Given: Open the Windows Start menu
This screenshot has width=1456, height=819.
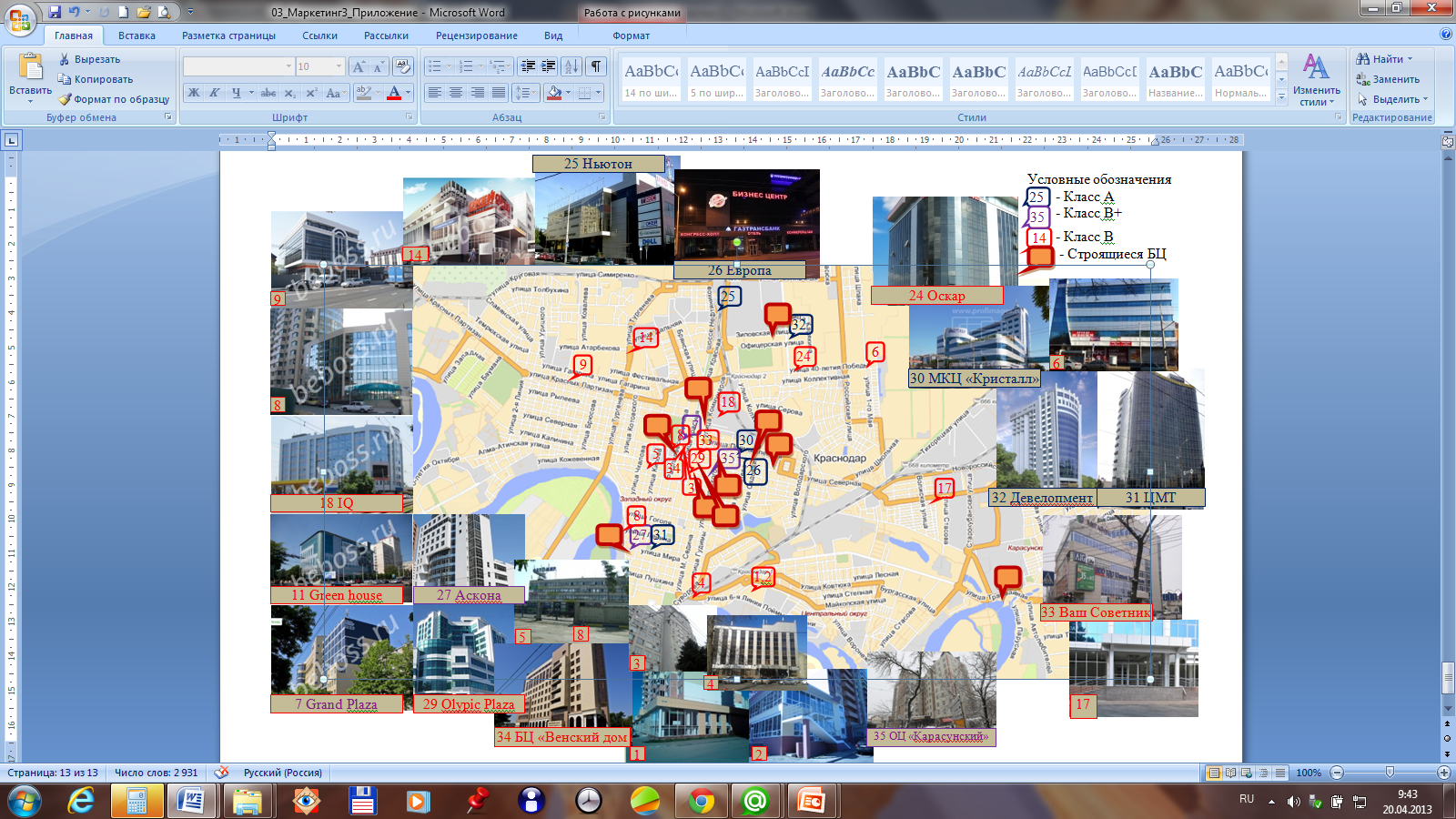Looking at the screenshot, I should coord(24,801).
